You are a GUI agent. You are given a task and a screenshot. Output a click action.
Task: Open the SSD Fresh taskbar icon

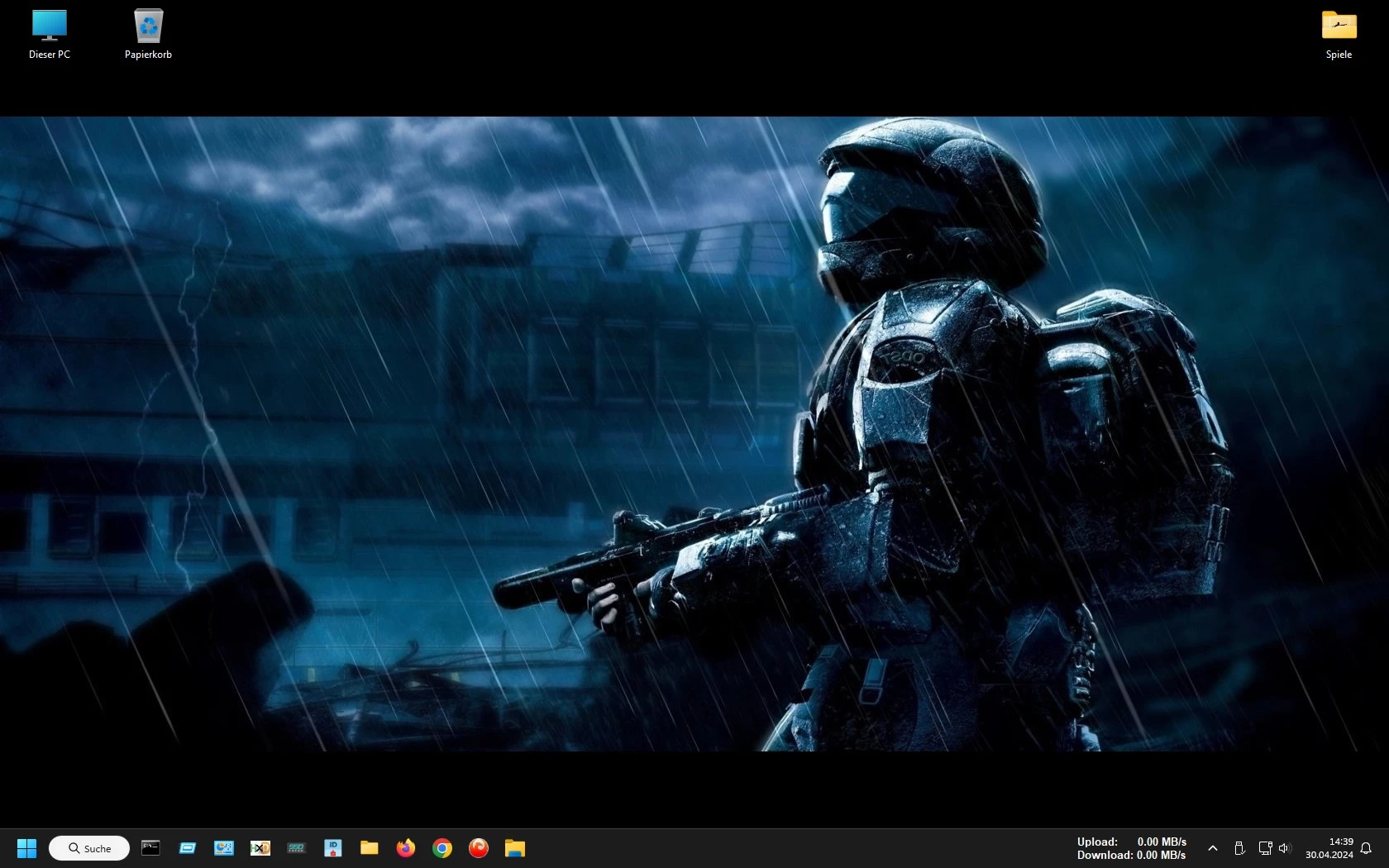pyautogui.click(x=297, y=848)
